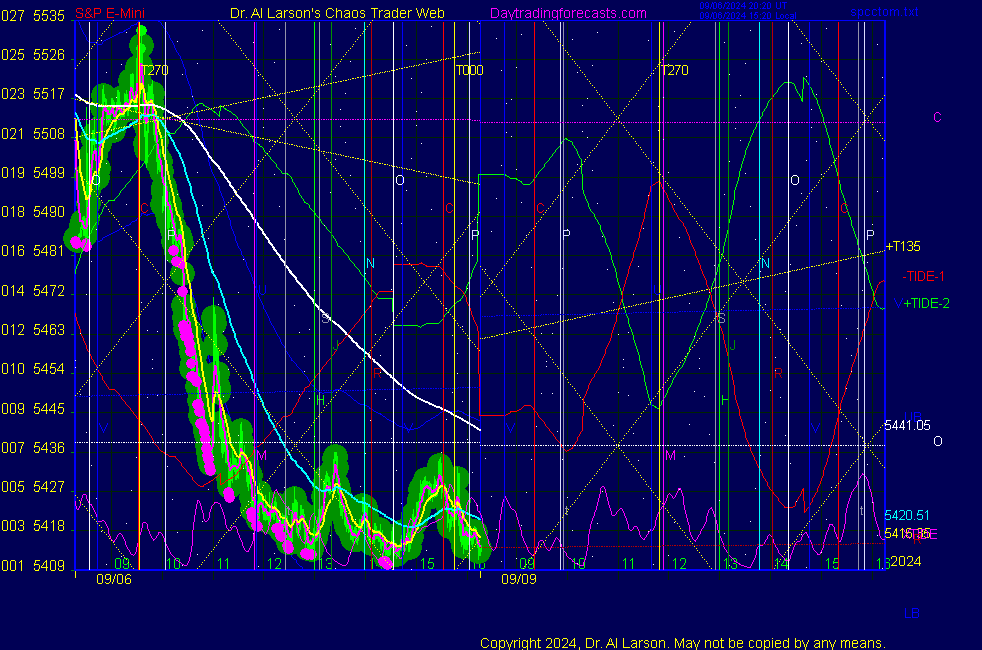The image size is (982, 650).
Task: Select the "Dr. Al Larson's Chaos Trader Web" heading
Action: click(337, 13)
